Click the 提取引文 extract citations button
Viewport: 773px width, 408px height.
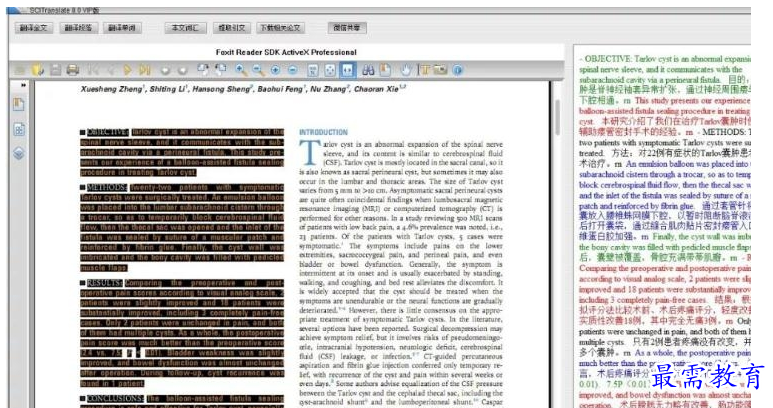pos(232,28)
